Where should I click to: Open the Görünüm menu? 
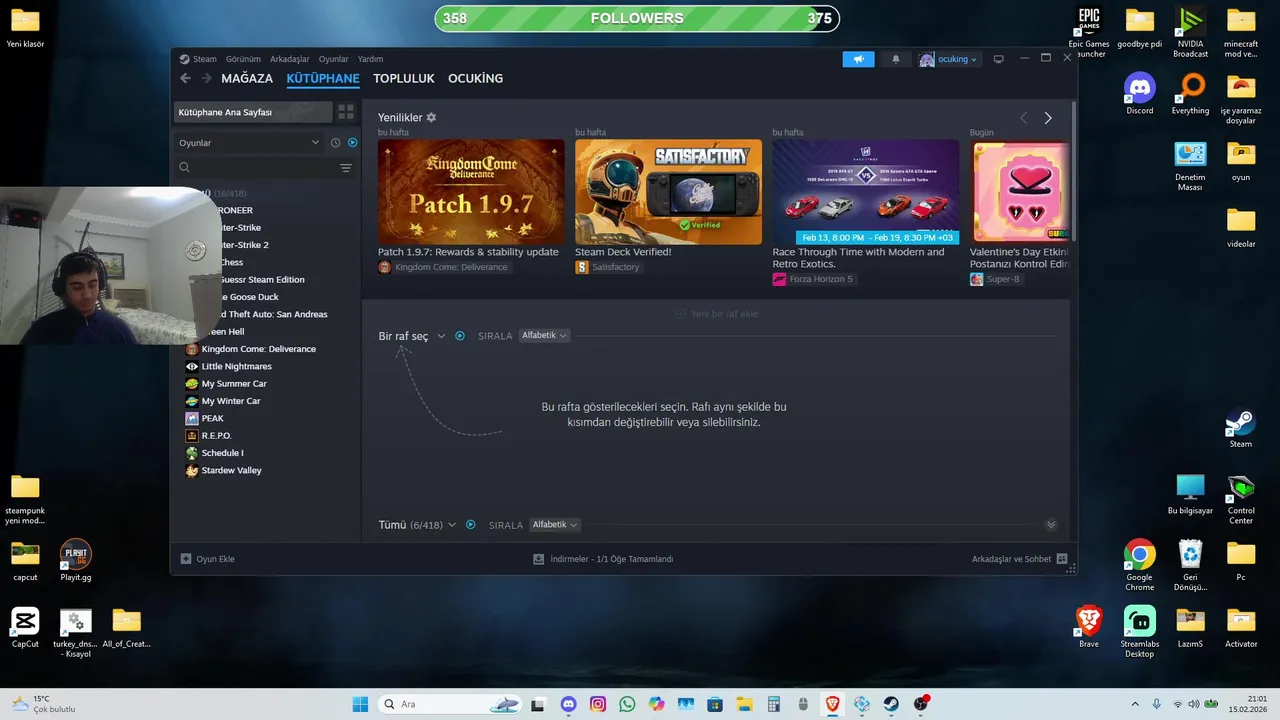point(243,59)
